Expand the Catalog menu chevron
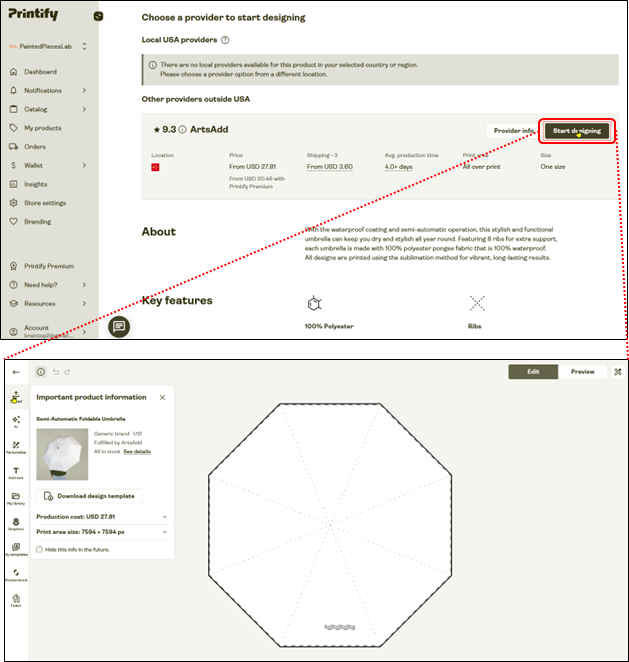 [84, 109]
